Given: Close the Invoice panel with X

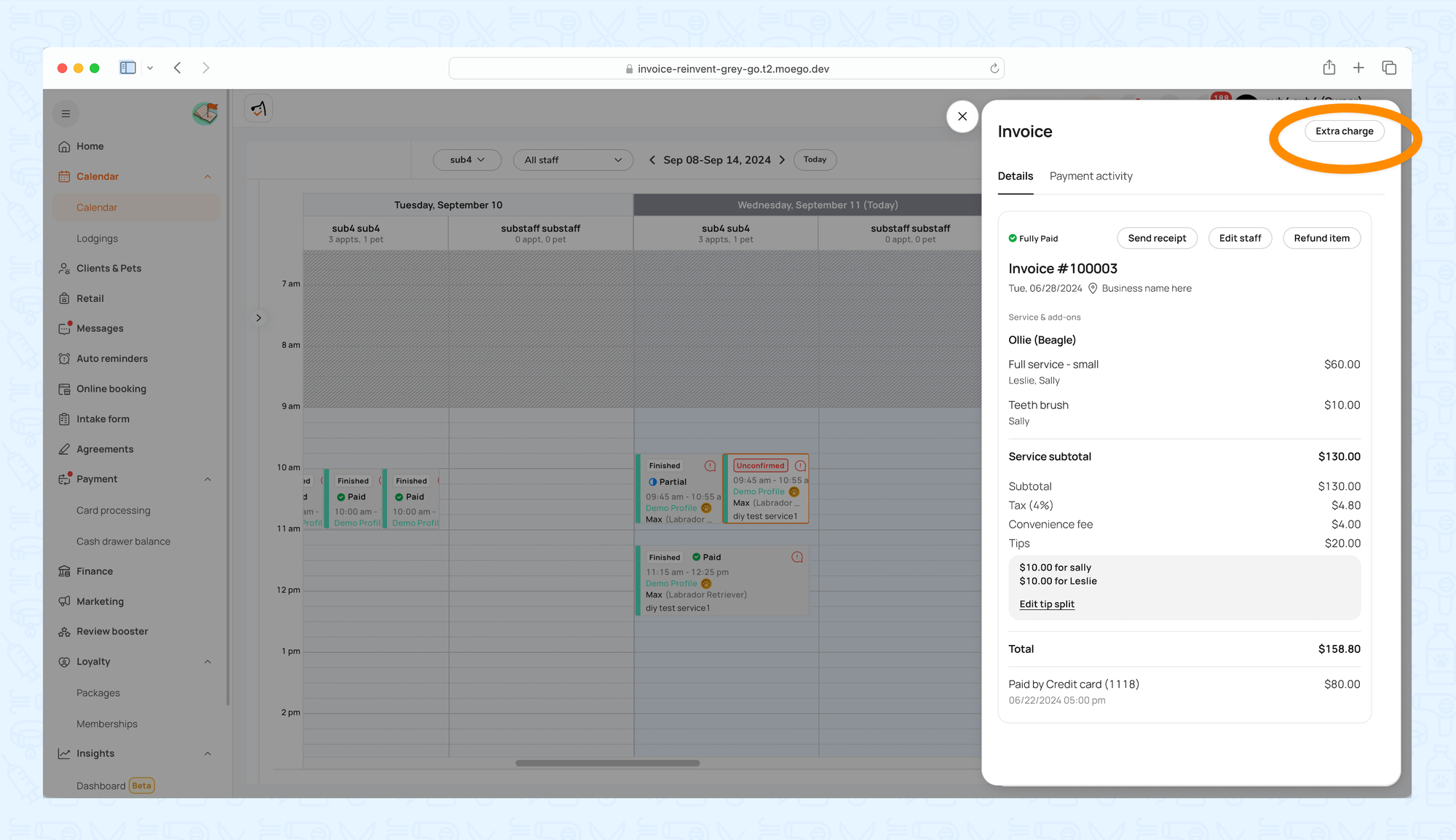Looking at the screenshot, I should click(x=962, y=116).
